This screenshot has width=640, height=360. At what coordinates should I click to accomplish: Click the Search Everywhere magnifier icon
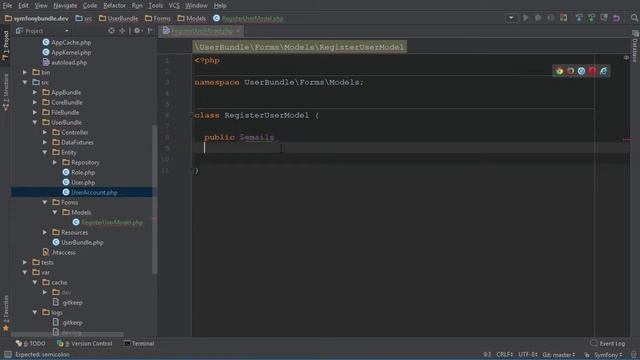[x=634, y=18]
